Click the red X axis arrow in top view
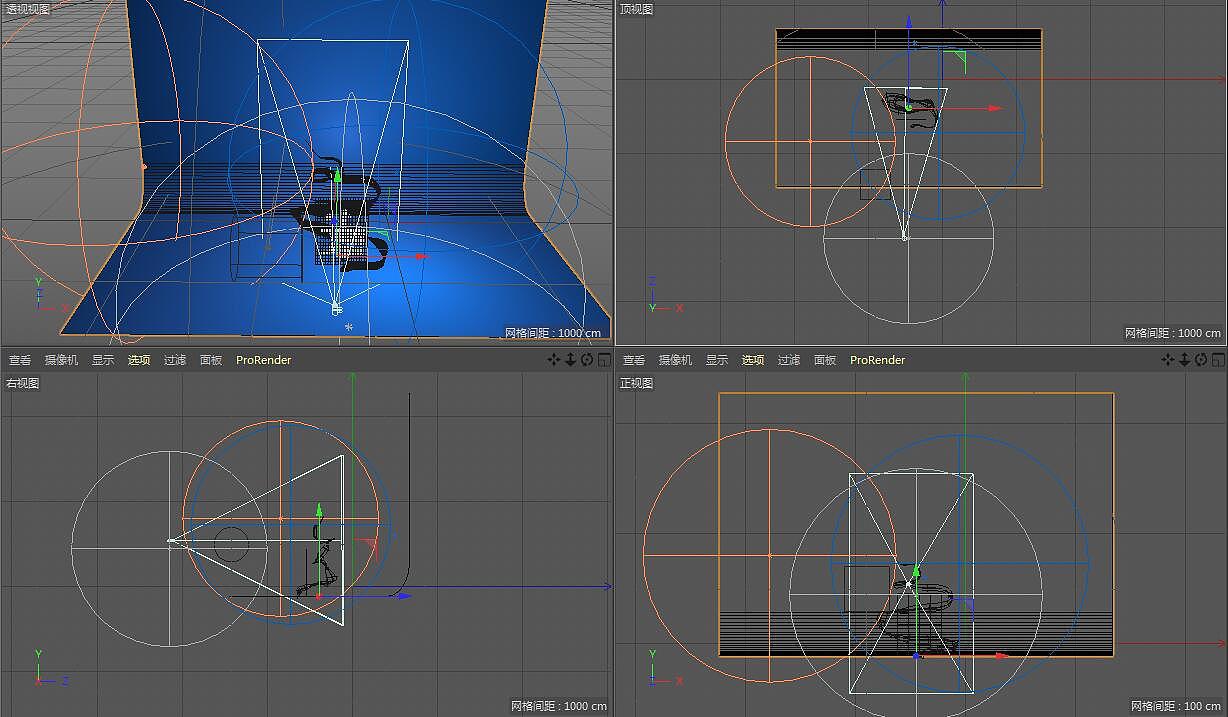Screen dimensions: 1228x717 (995, 108)
